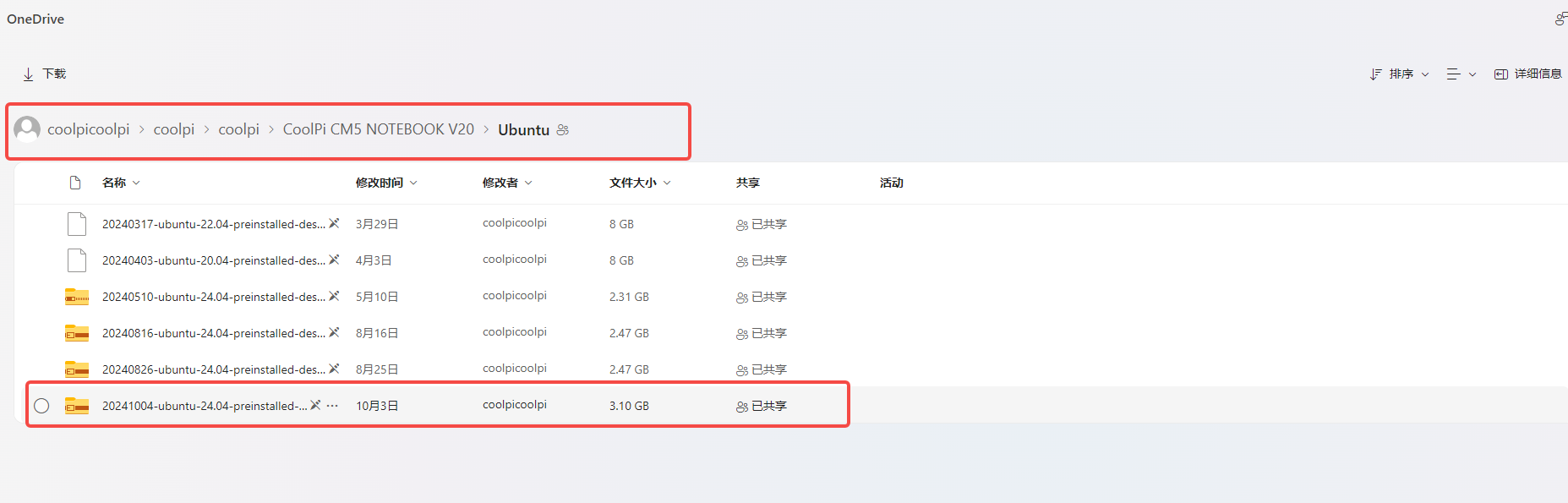
Task: Click the Ubuntu breadcrumb folder
Action: tap(524, 130)
